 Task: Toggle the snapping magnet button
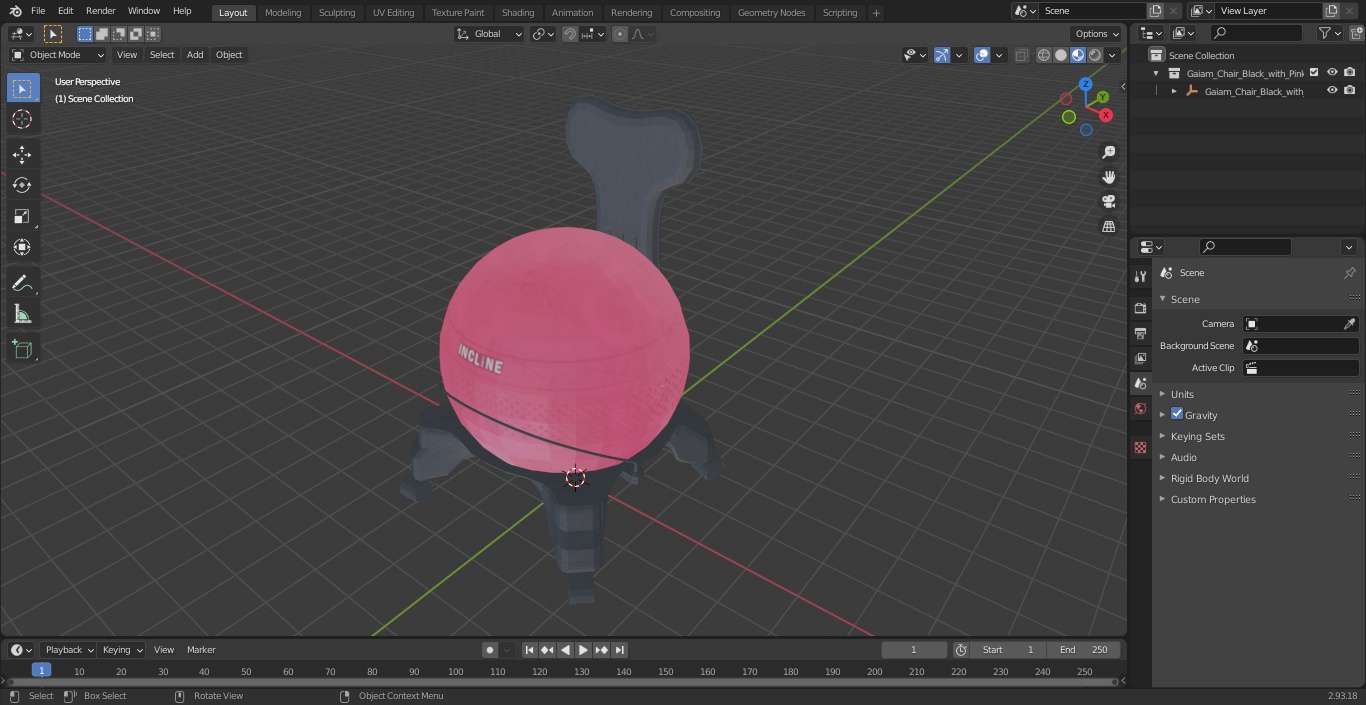click(570, 34)
